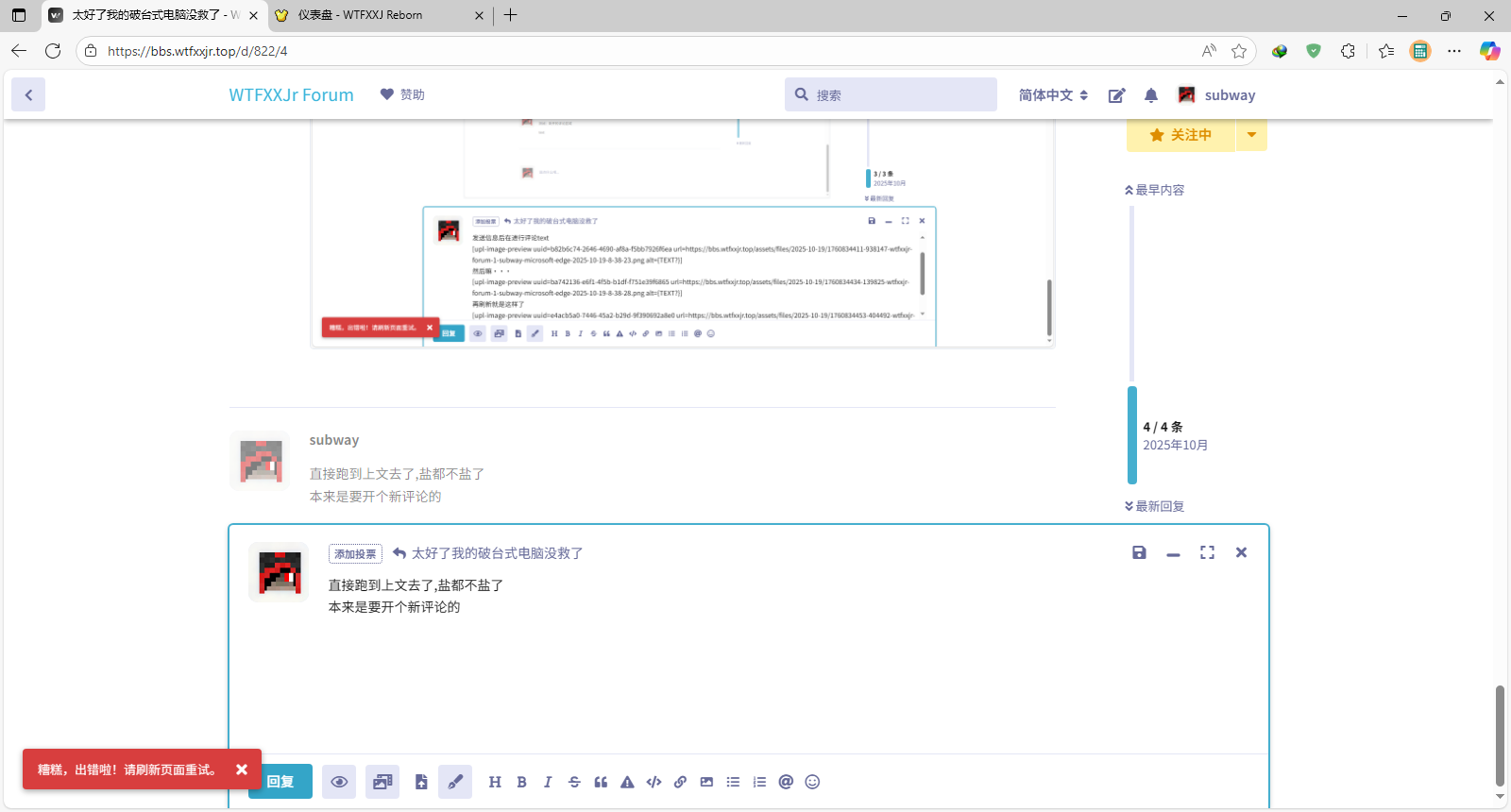
Task: Click the file upload icon
Action: coord(421,782)
